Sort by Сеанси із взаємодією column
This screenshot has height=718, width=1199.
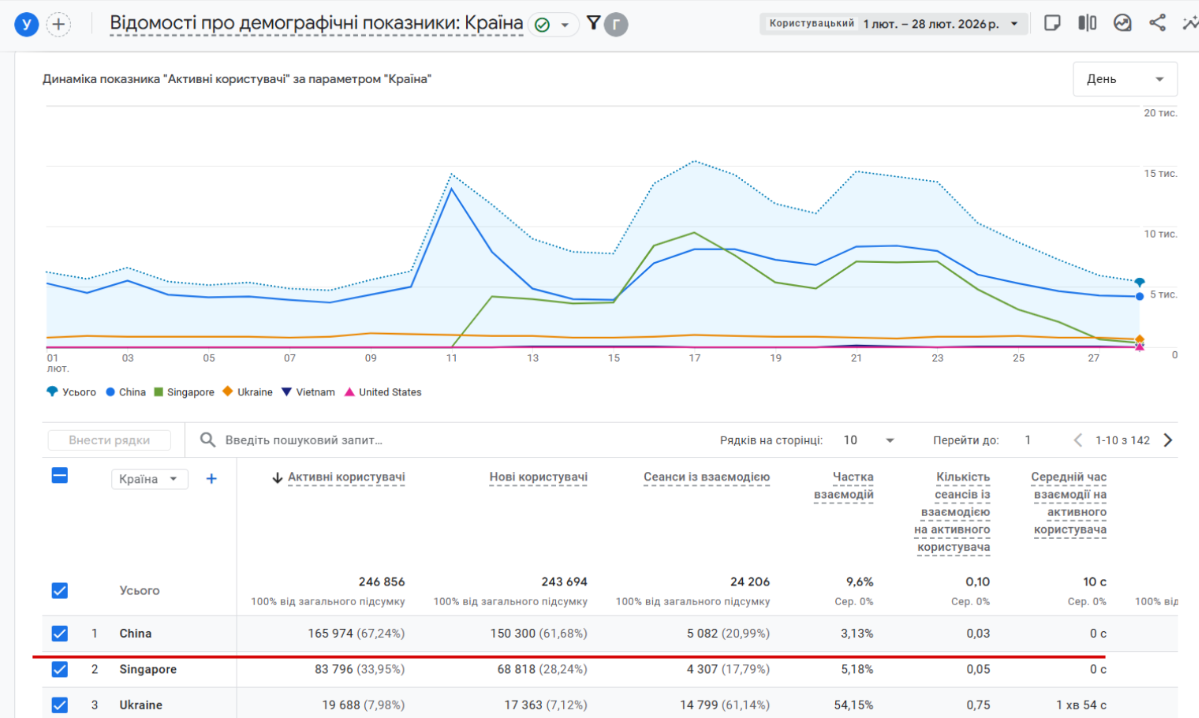pyautogui.click(x=706, y=478)
